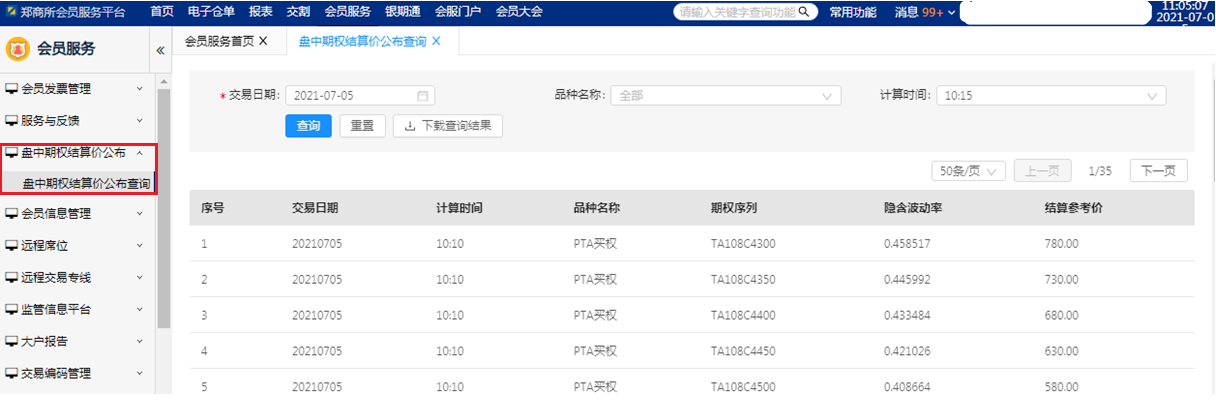Go to next page with 下一页
Viewport: 1216px width, 400px height.
[x=1158, y=171]
